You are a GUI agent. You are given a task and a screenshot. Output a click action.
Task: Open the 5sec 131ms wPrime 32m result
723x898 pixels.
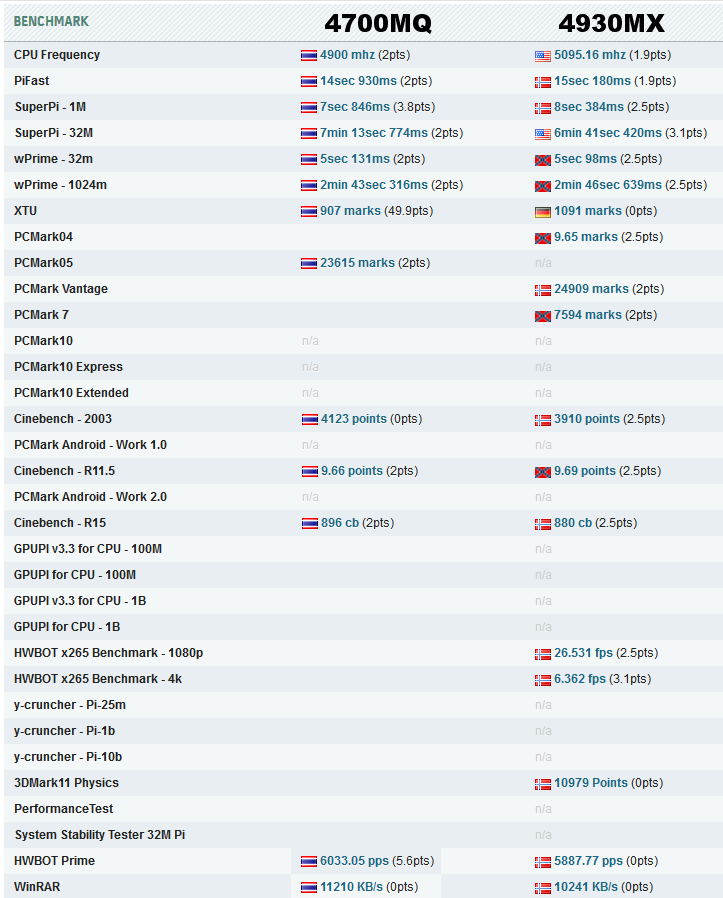(355, 159)
